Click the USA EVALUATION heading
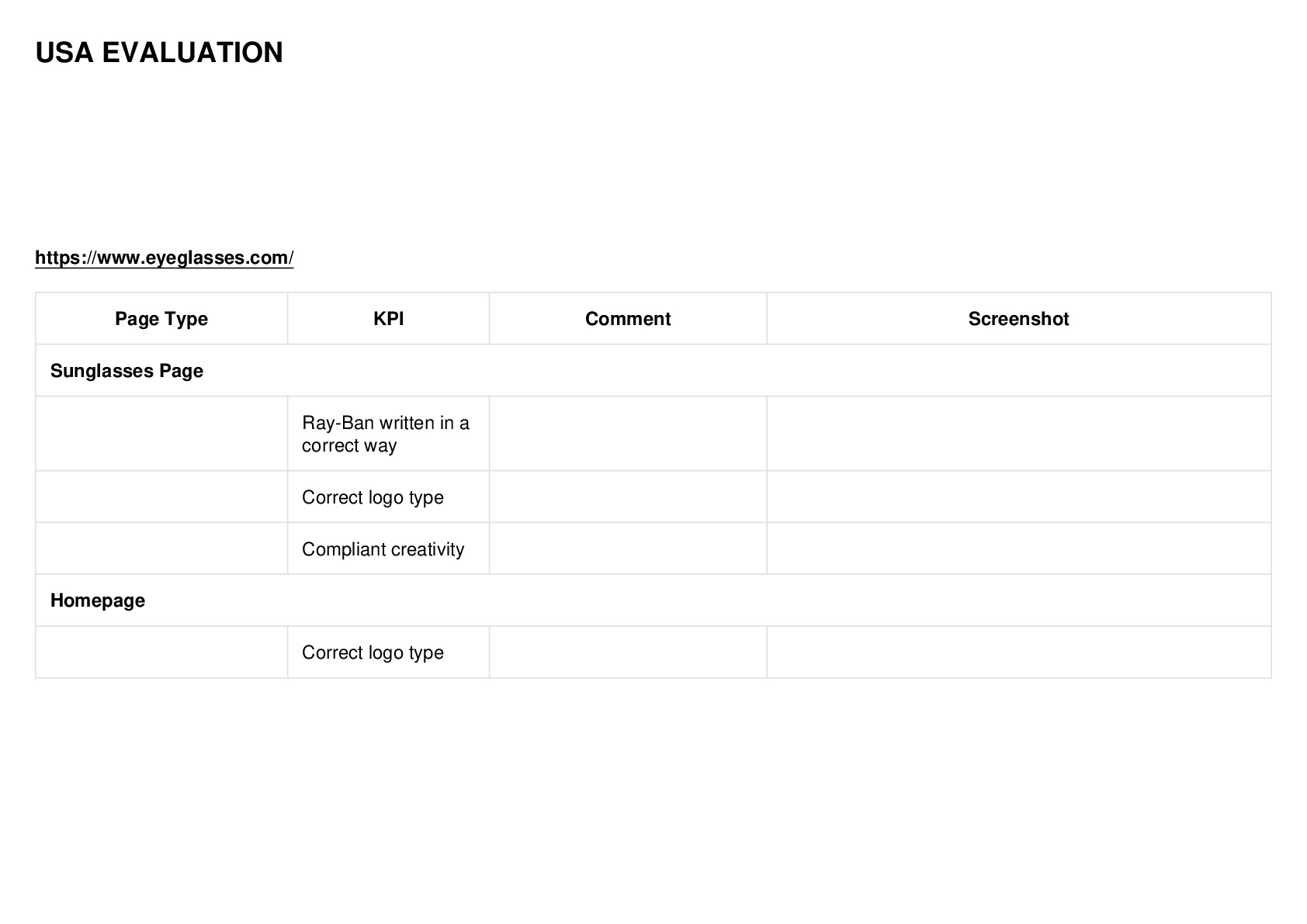Image resolution: width=1307 pixels, height=924 pixels. click(159, 53)
